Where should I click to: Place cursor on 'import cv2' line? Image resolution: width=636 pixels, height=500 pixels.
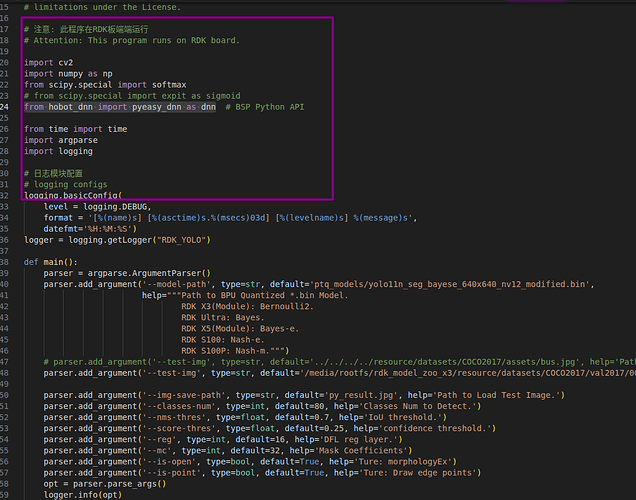(x=48, y=62)
